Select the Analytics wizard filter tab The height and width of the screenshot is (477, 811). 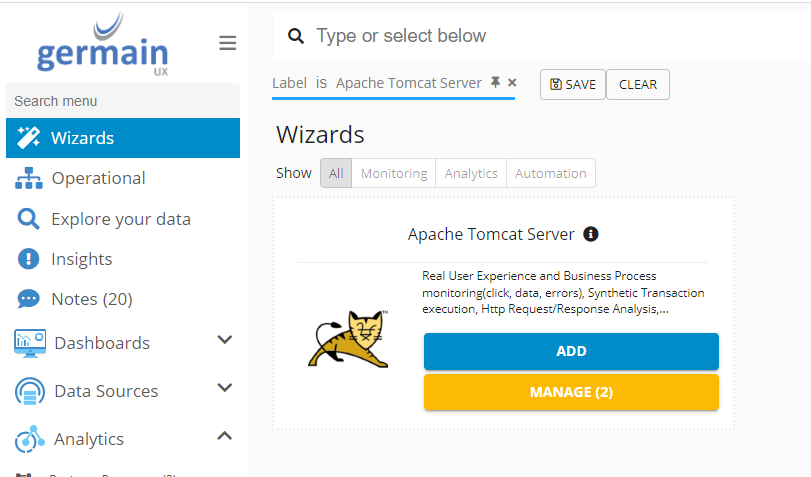click(x=471, y=173)
